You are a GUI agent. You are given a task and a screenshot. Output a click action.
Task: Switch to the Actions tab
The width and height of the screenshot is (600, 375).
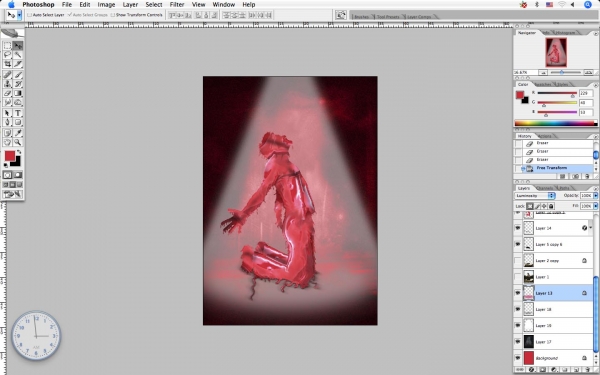545,136
